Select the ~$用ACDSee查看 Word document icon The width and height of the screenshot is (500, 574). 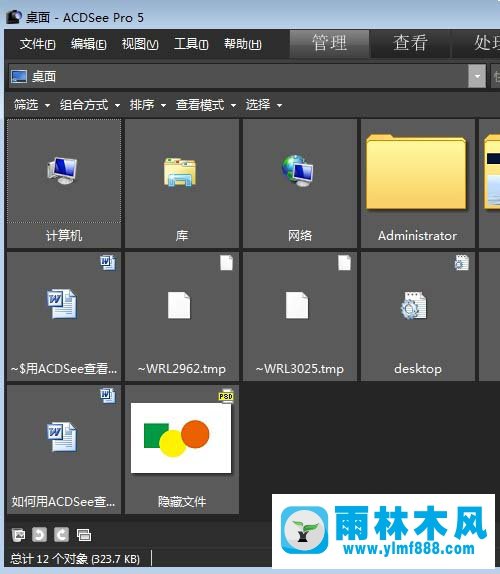pyautogui.click(x=62, y=304)
